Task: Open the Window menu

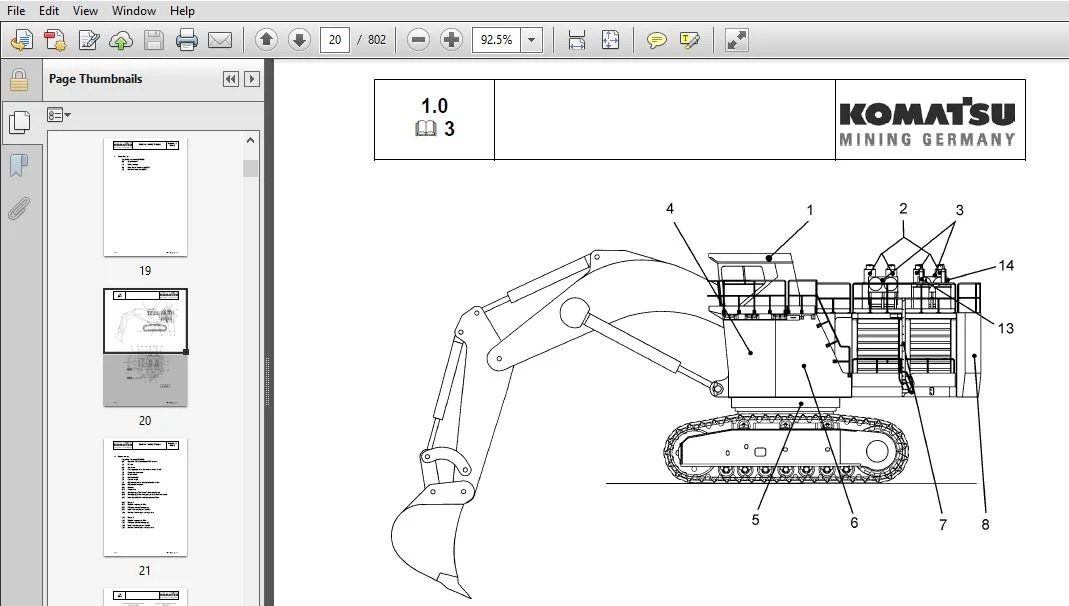Action: pos(134,11)
